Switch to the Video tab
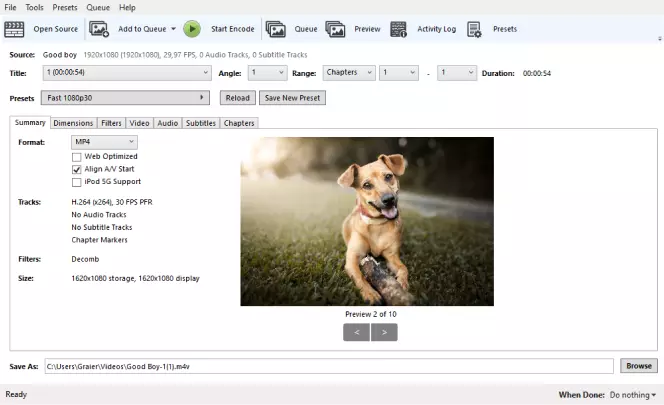 [139, 123]
